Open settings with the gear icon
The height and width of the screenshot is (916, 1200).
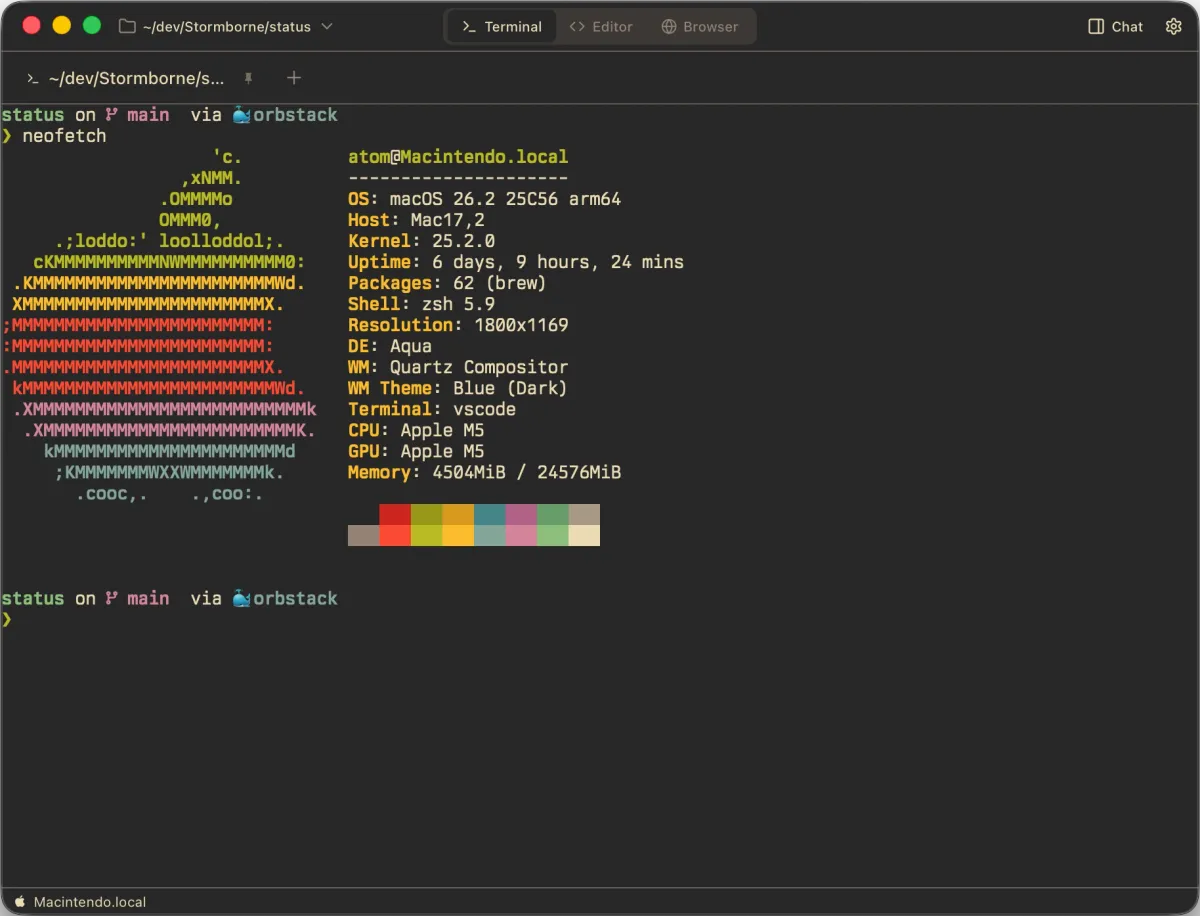point(1173,26)
